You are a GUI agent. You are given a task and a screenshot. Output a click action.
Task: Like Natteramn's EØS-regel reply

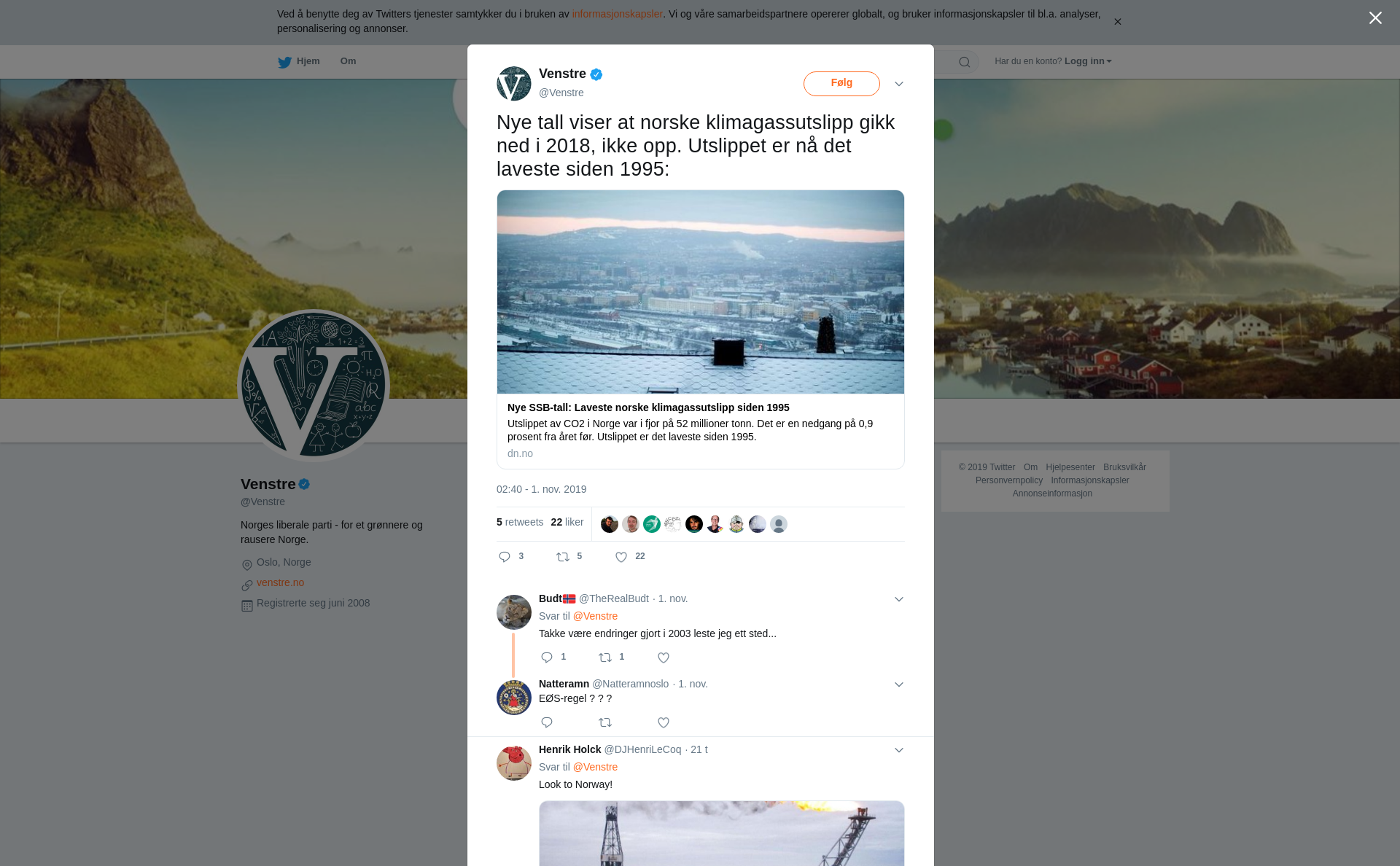[x=664, y=722]
